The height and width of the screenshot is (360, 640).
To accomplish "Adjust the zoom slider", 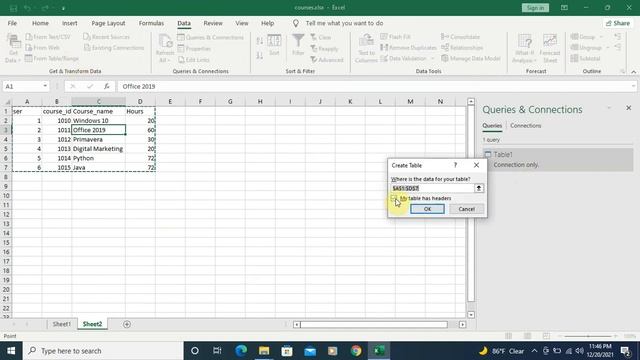I will [588, 336].
